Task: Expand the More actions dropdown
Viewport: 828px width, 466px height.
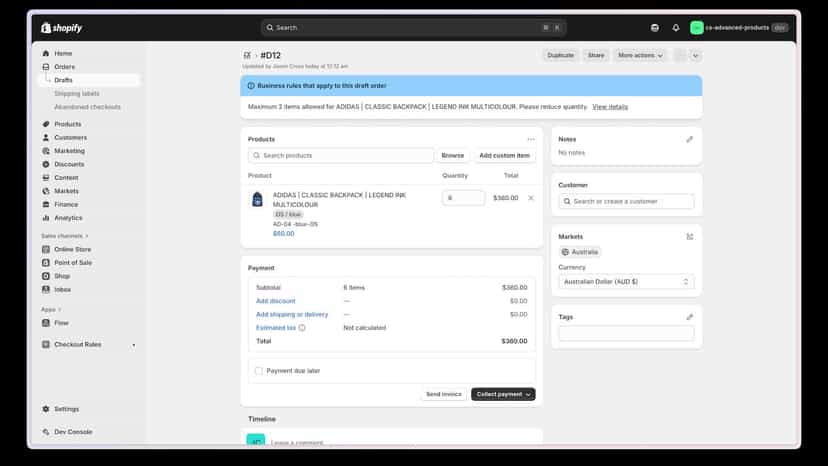Action: tap(639, 55)
